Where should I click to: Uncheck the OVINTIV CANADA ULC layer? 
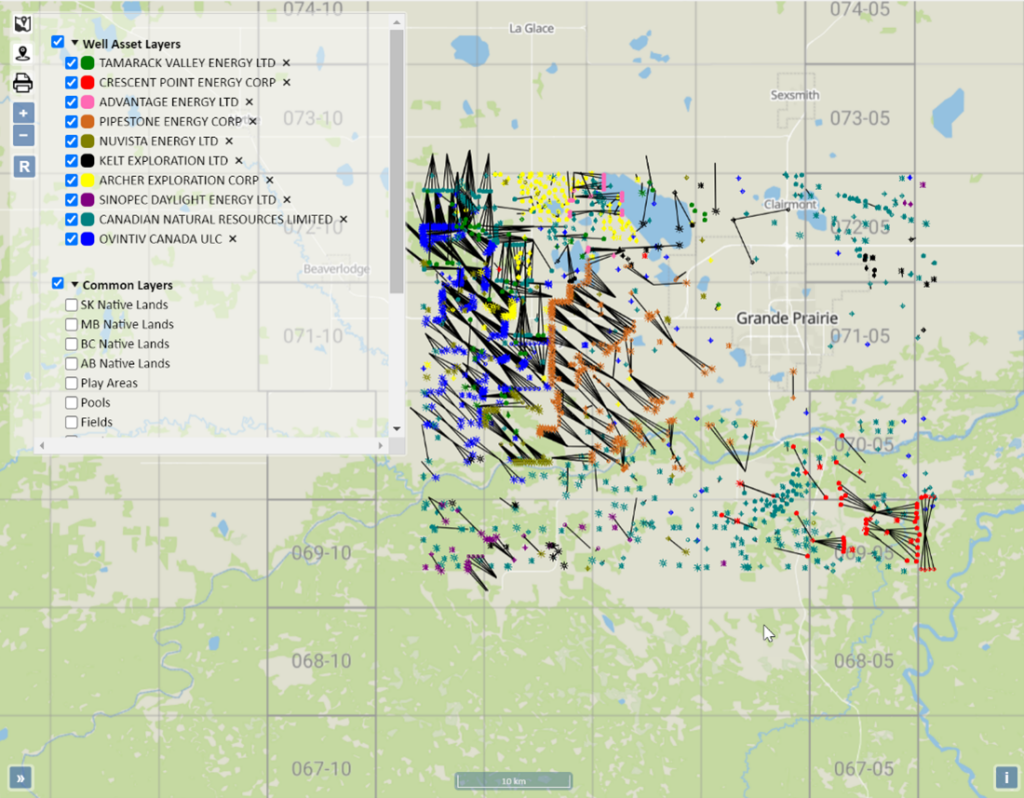(x=70, y=239)
